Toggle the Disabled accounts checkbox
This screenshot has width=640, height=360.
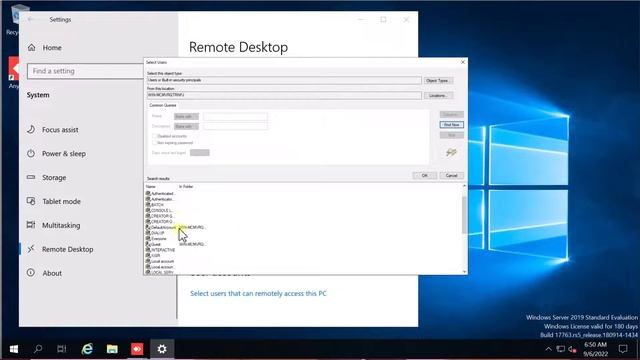155,136
